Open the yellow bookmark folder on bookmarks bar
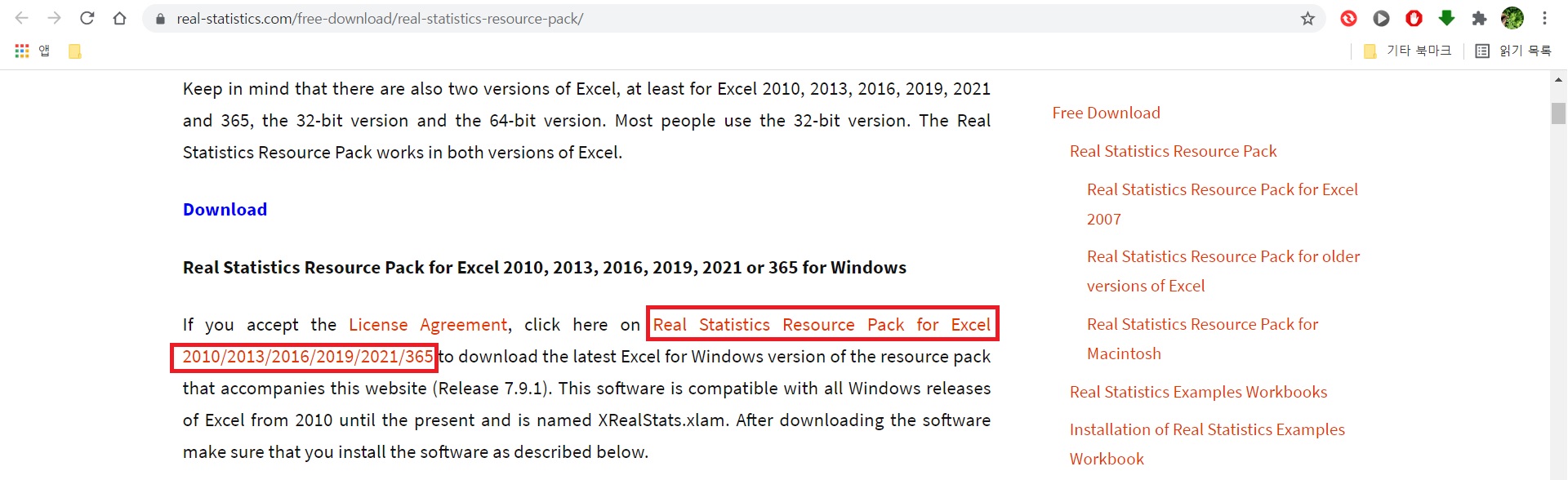 (x=74, y=51)
